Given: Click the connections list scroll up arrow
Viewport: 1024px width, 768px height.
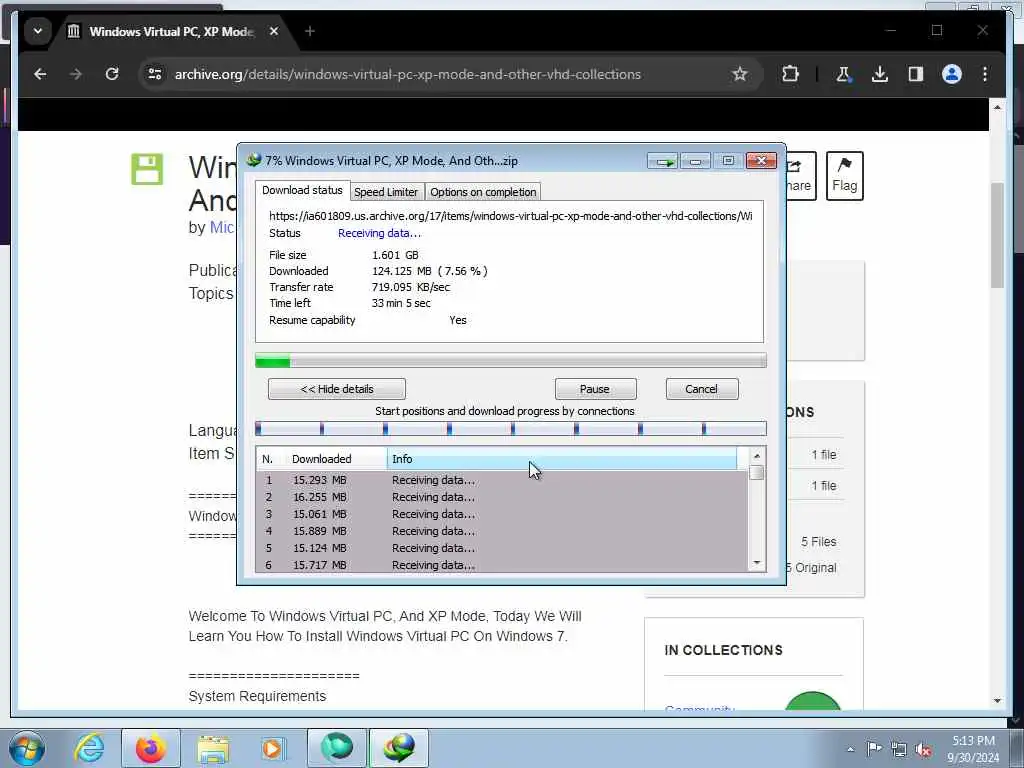Looking at the screenshot, I should pos(757,456).
